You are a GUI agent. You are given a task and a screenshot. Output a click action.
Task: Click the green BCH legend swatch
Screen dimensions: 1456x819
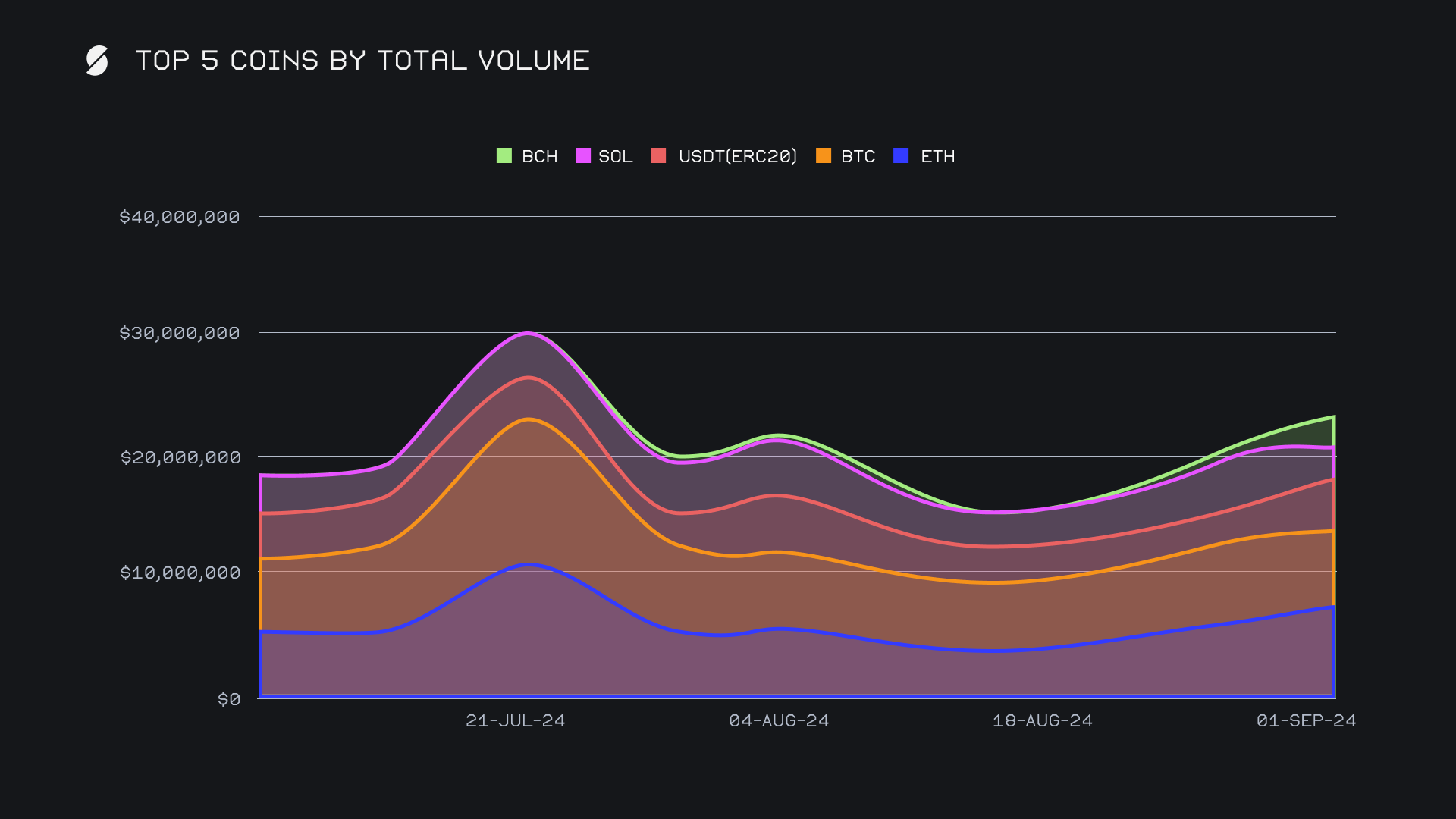pyautogui.click(x=504, y=156)
